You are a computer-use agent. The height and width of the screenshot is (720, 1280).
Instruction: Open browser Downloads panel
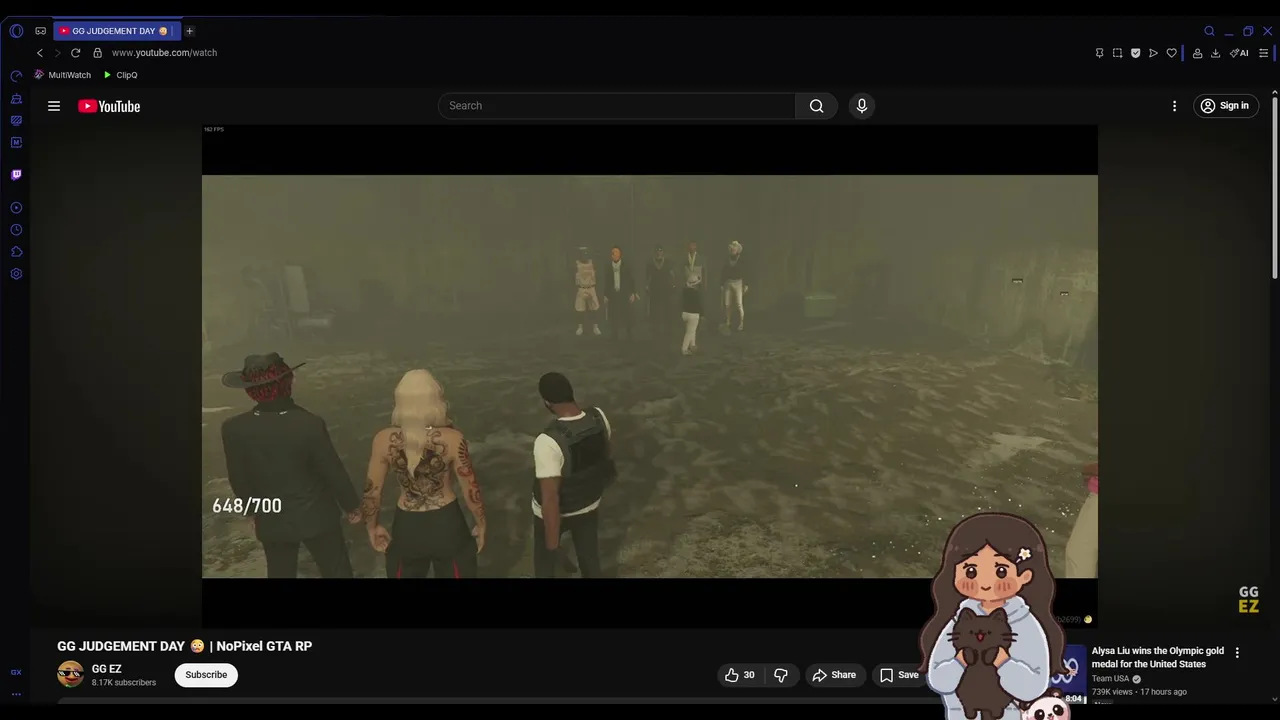pos(1215,53)
